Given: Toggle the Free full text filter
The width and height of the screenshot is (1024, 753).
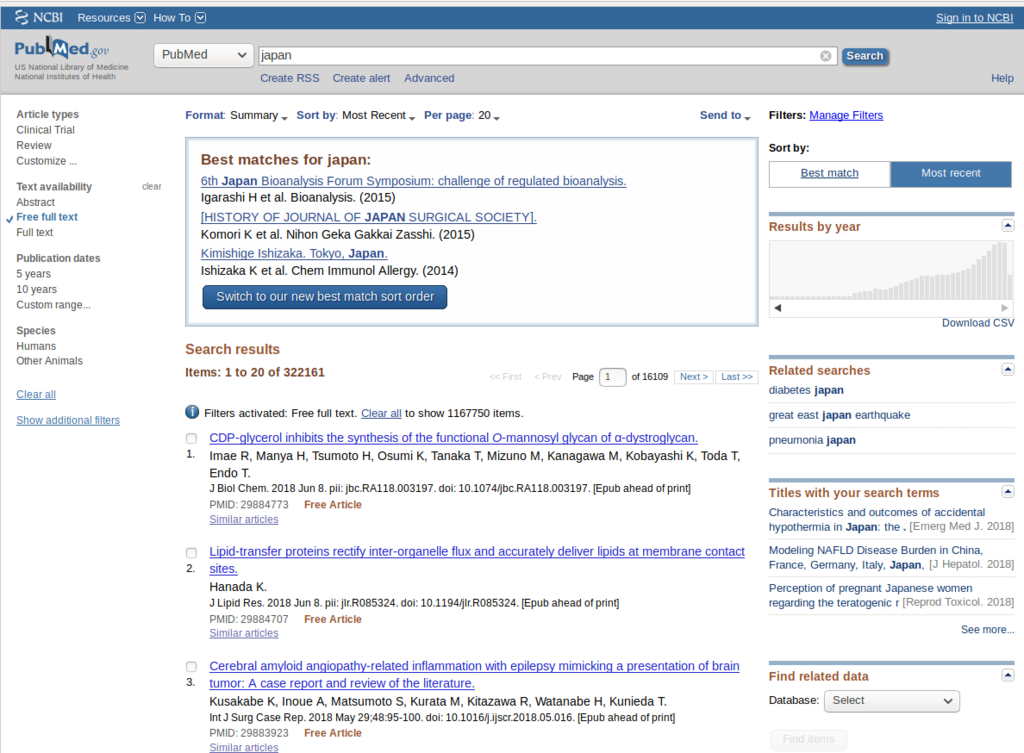Looking at the screenshot, I should [47, 217].
